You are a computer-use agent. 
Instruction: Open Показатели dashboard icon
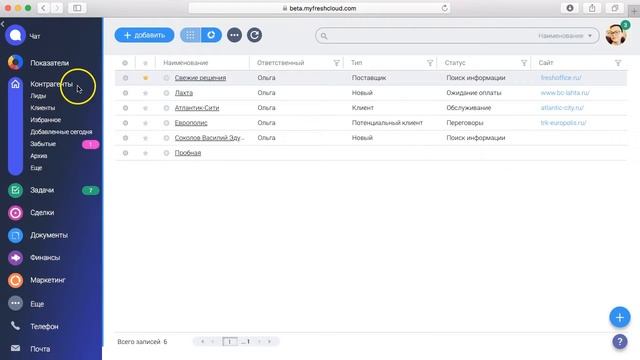(15, 62)
